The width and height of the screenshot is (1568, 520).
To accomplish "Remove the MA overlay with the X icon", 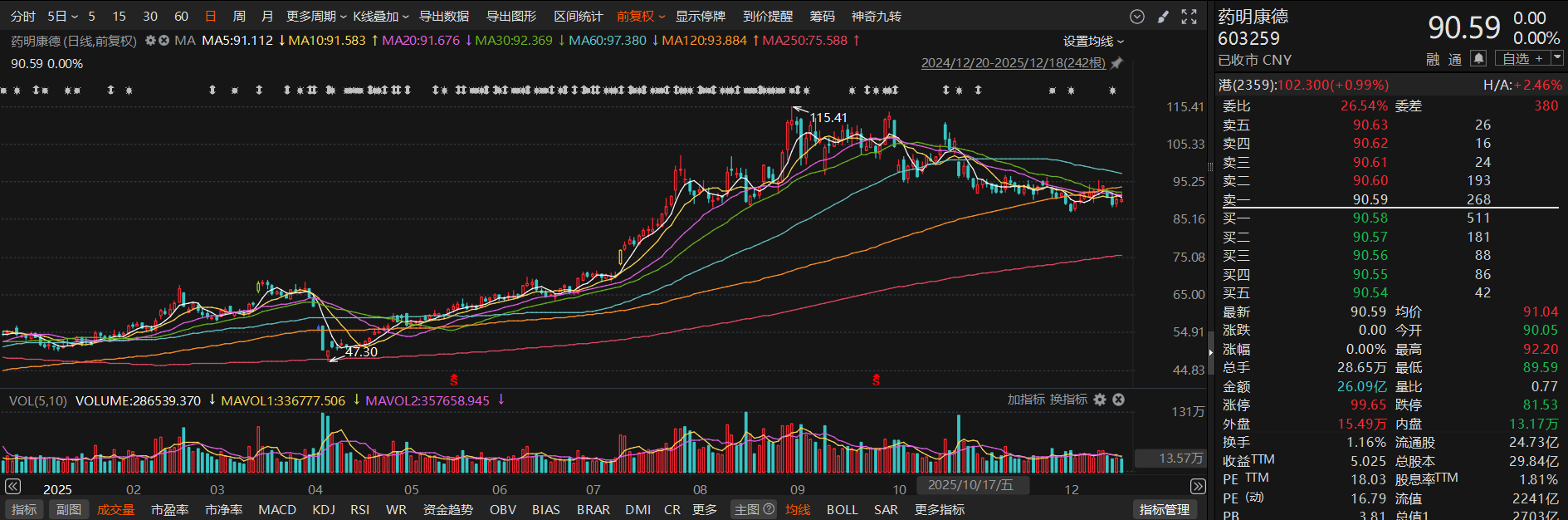I will (x=164, y=41).
